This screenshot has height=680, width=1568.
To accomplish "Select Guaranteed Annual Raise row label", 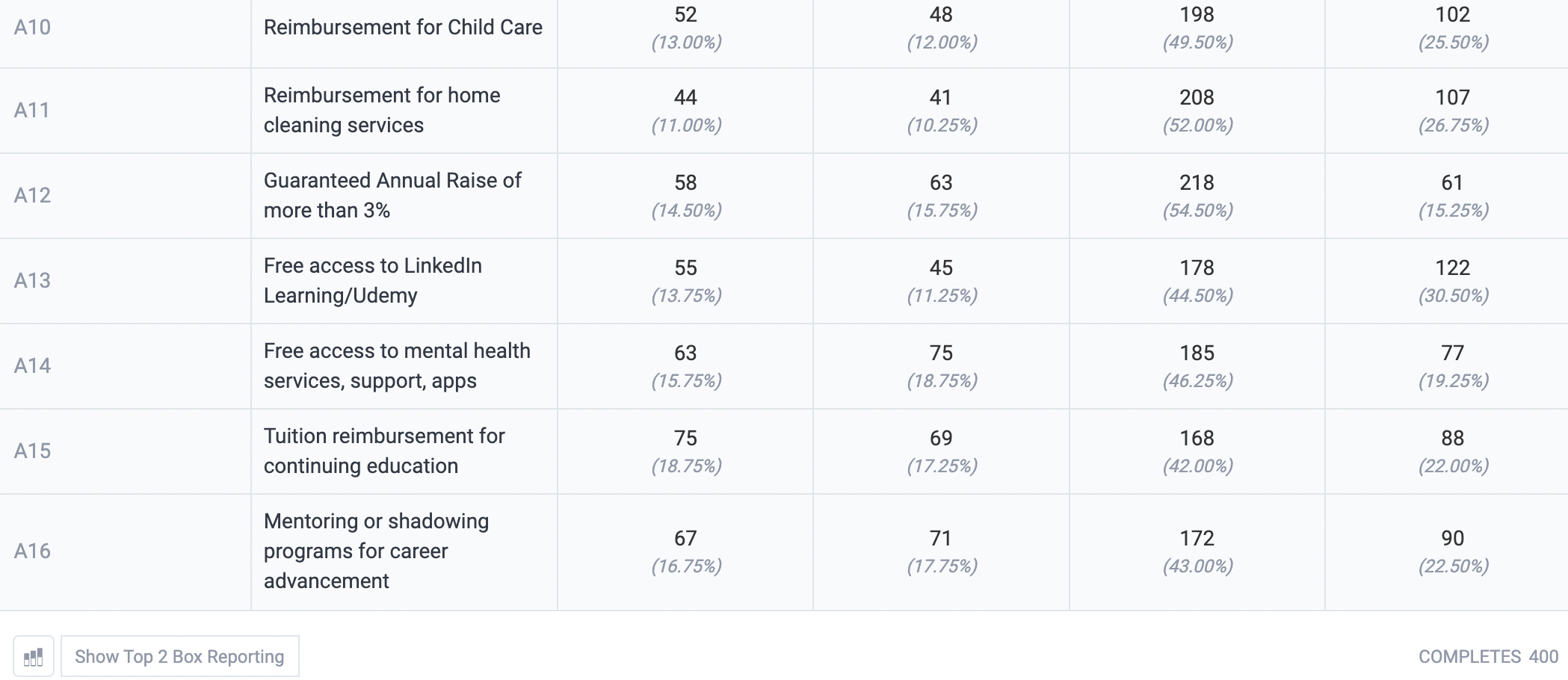I will [x=392, y=196].
